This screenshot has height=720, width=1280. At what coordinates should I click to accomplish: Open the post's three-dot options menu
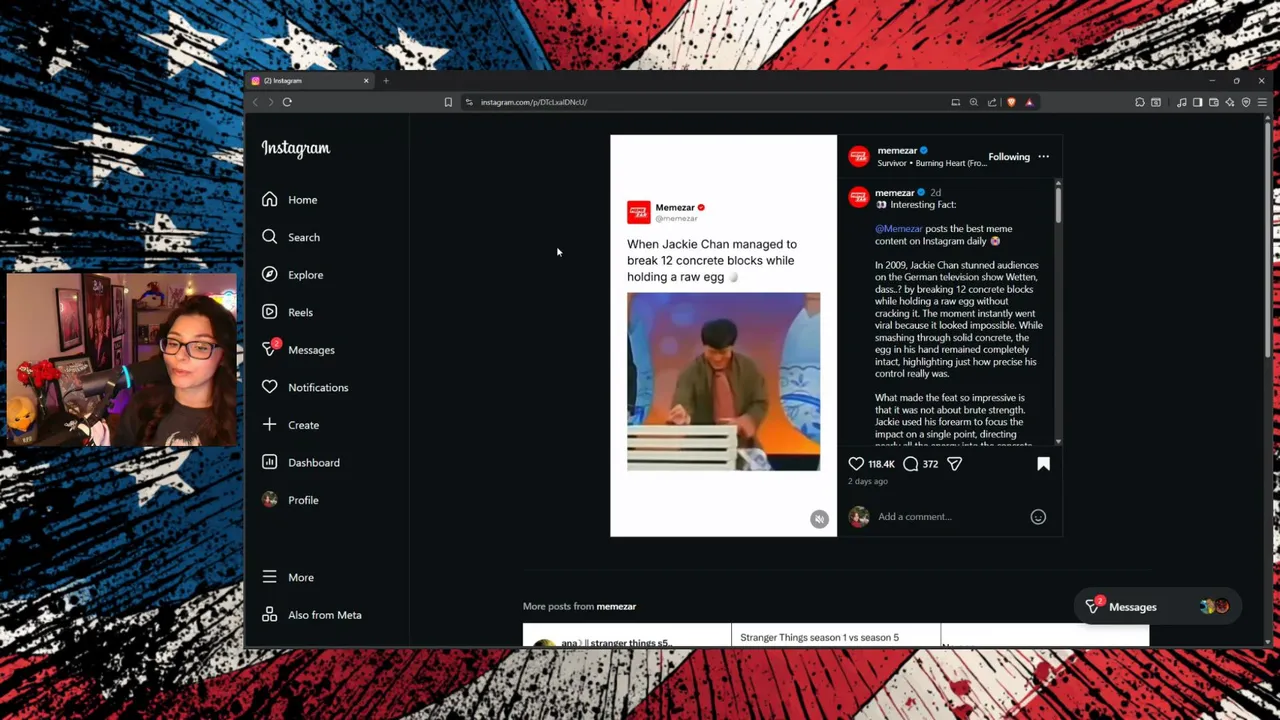click(x=1043, y=157)
